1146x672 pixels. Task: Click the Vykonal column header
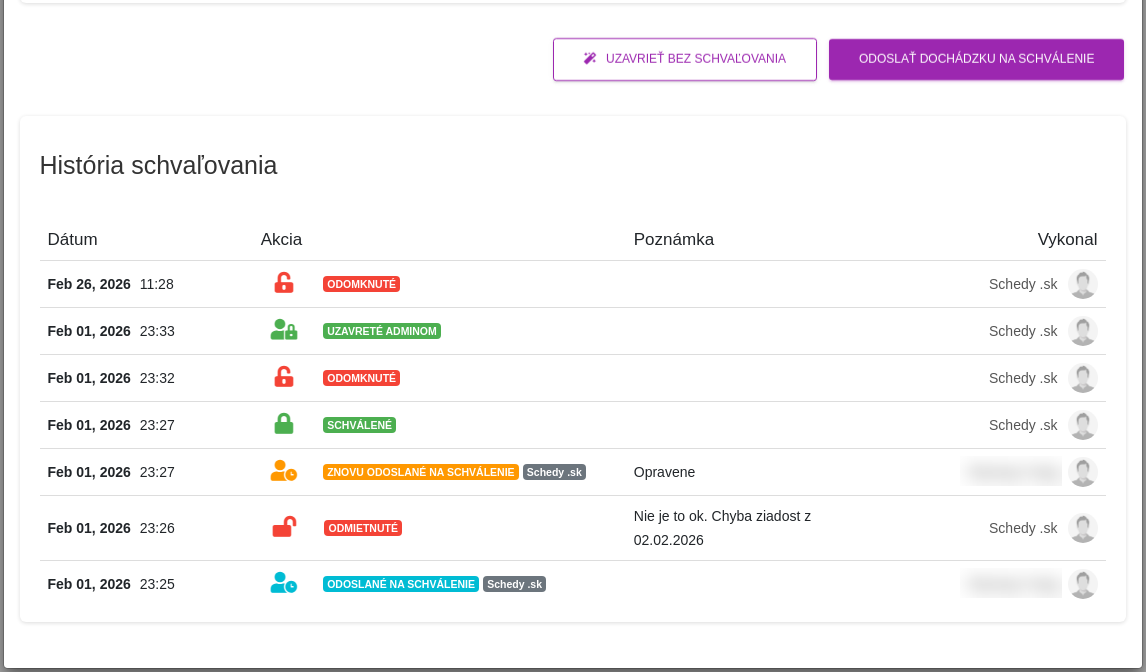(x=1067, y=239)
